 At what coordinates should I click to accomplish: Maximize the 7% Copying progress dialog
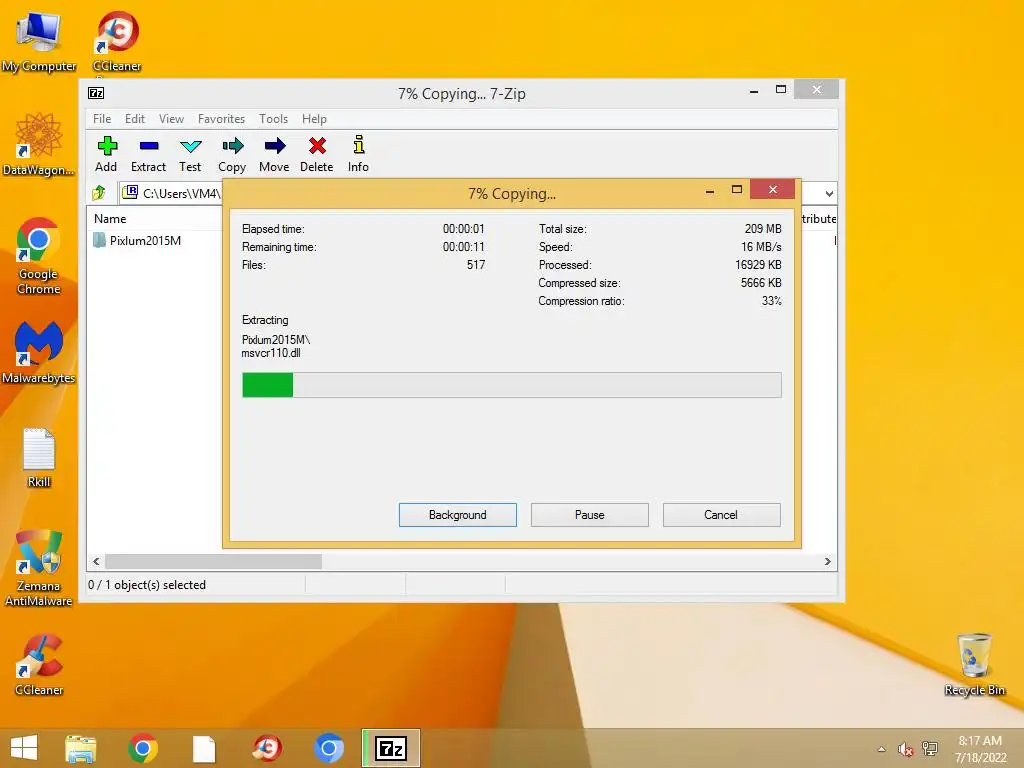point(737,189)
